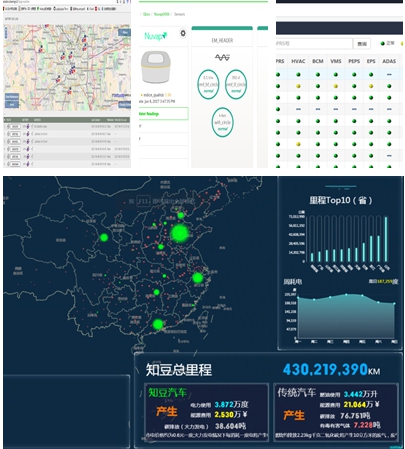Click the green bubble on the east coast
This screenshot has height=449, width=405.
pos(198,277)
